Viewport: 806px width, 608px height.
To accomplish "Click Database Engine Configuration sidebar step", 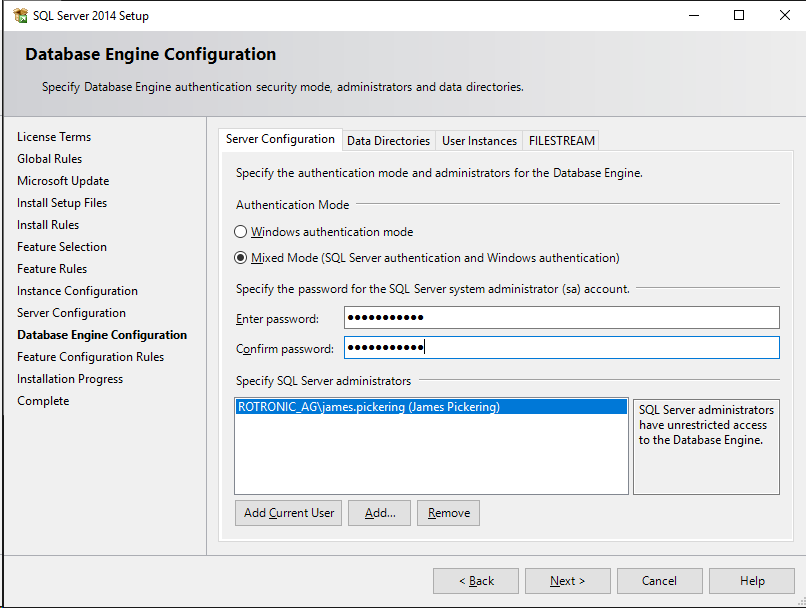I will tap(102, 335).
